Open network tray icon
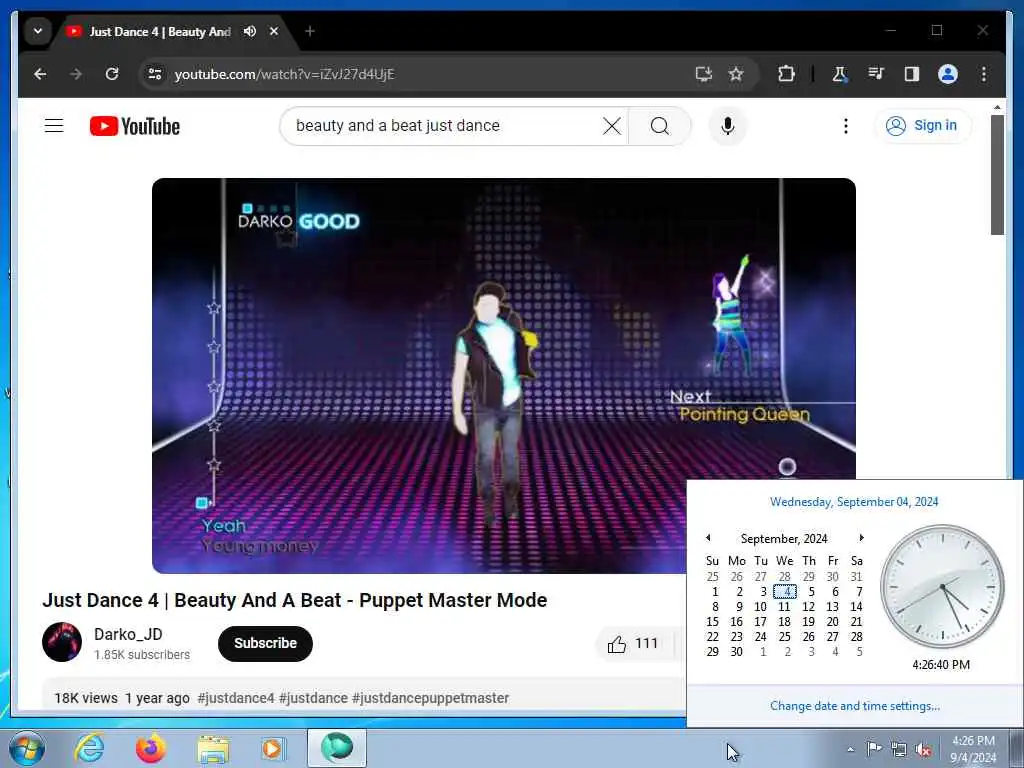Viewport: 1024px width, 768px height. click(x=899, y=750)
